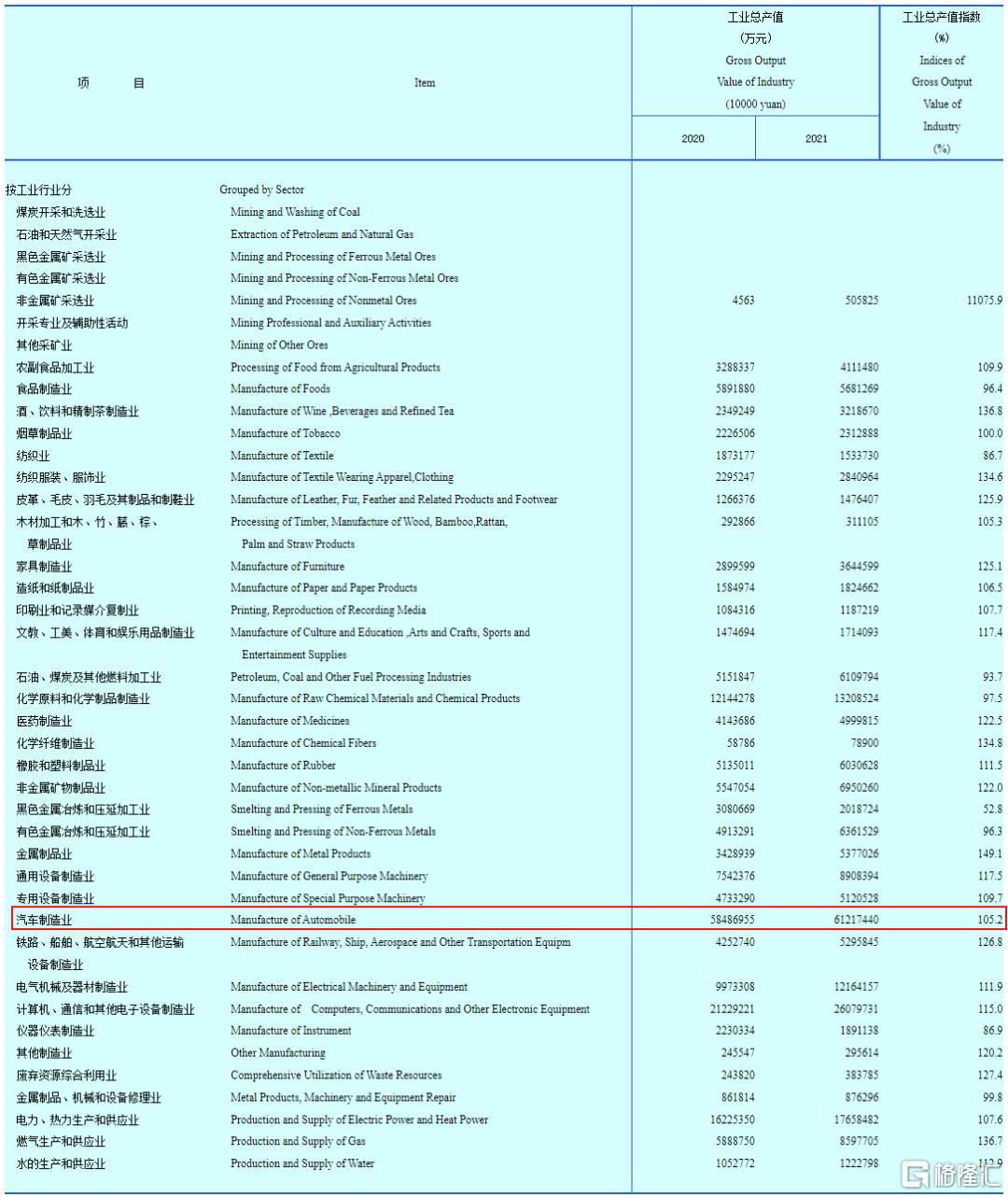Select the Chinese label '皮革、毛皮、羽毛及其制品和制鞋业'
This screenshot has width=1008, height=1197.
[x=105, y=500]
